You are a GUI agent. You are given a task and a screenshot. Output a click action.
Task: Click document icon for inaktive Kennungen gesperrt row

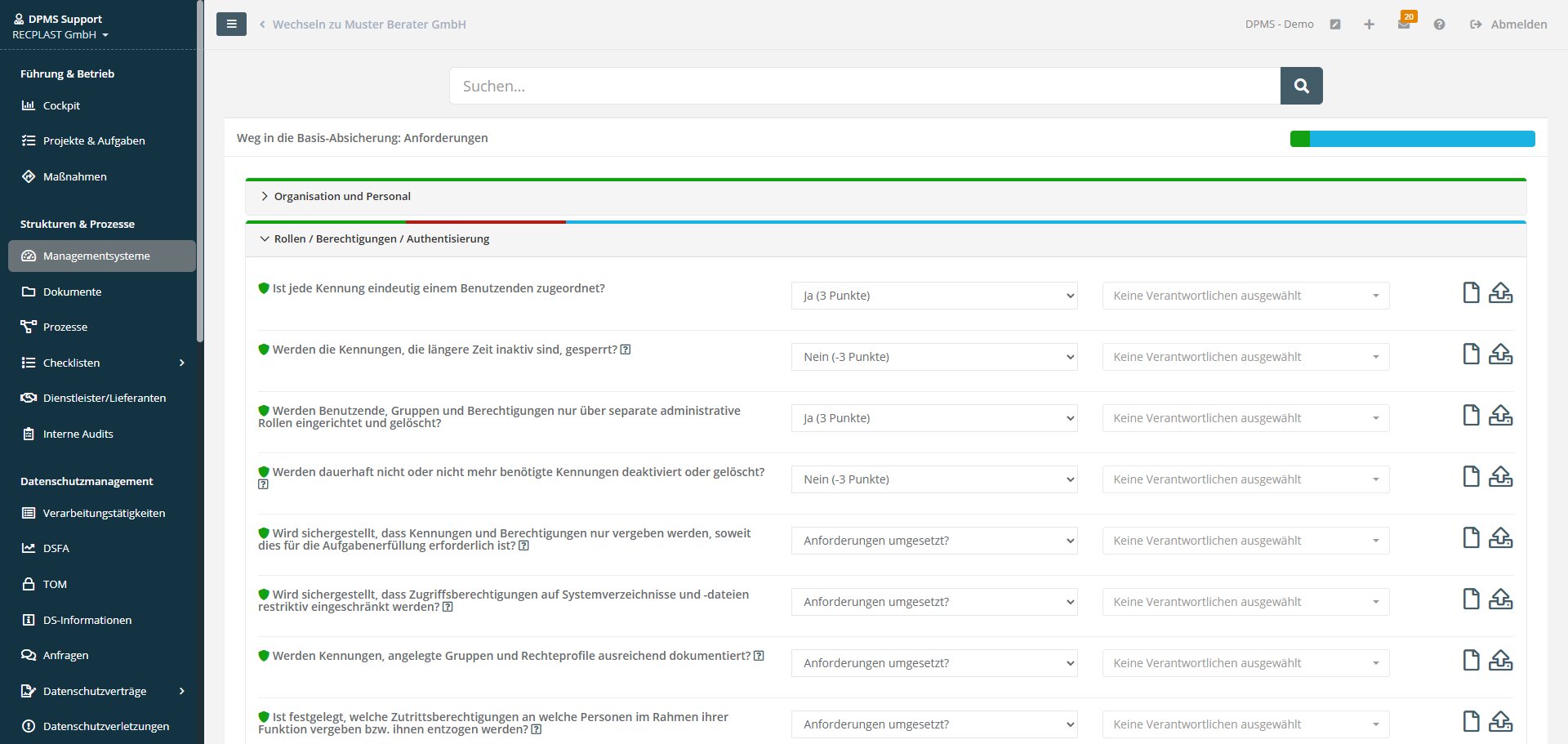coord(1471,354)
